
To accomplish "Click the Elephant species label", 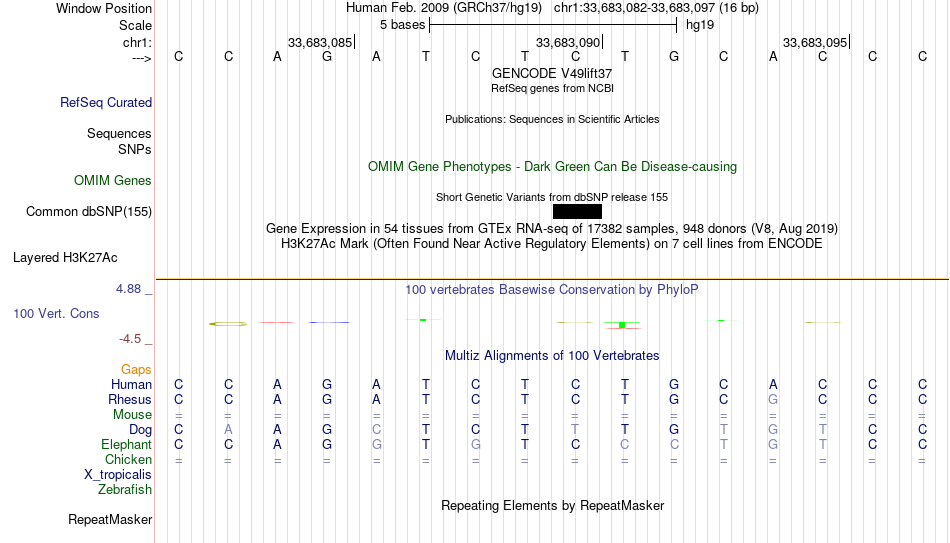I will (x=126, y=444).
